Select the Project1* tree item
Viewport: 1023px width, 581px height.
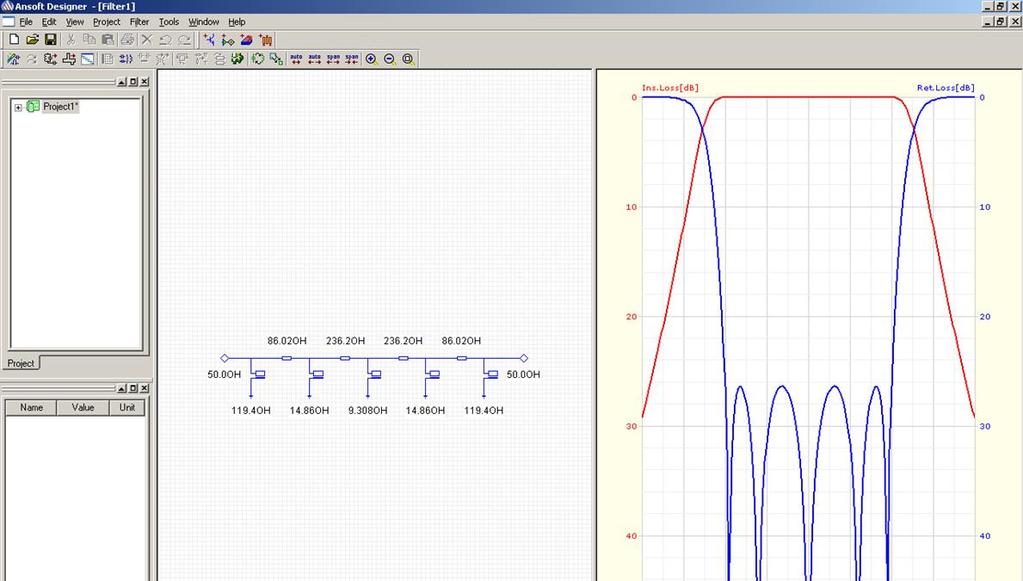(61, 106)
